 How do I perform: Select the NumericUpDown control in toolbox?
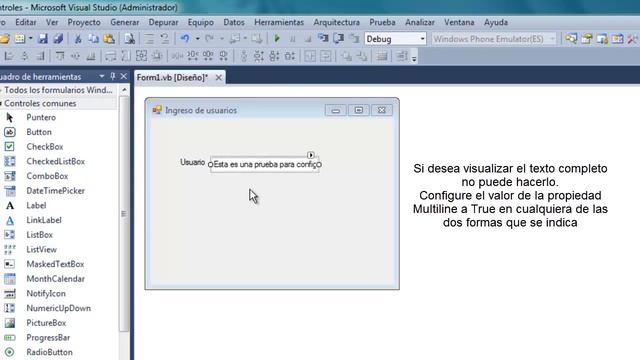58,309
